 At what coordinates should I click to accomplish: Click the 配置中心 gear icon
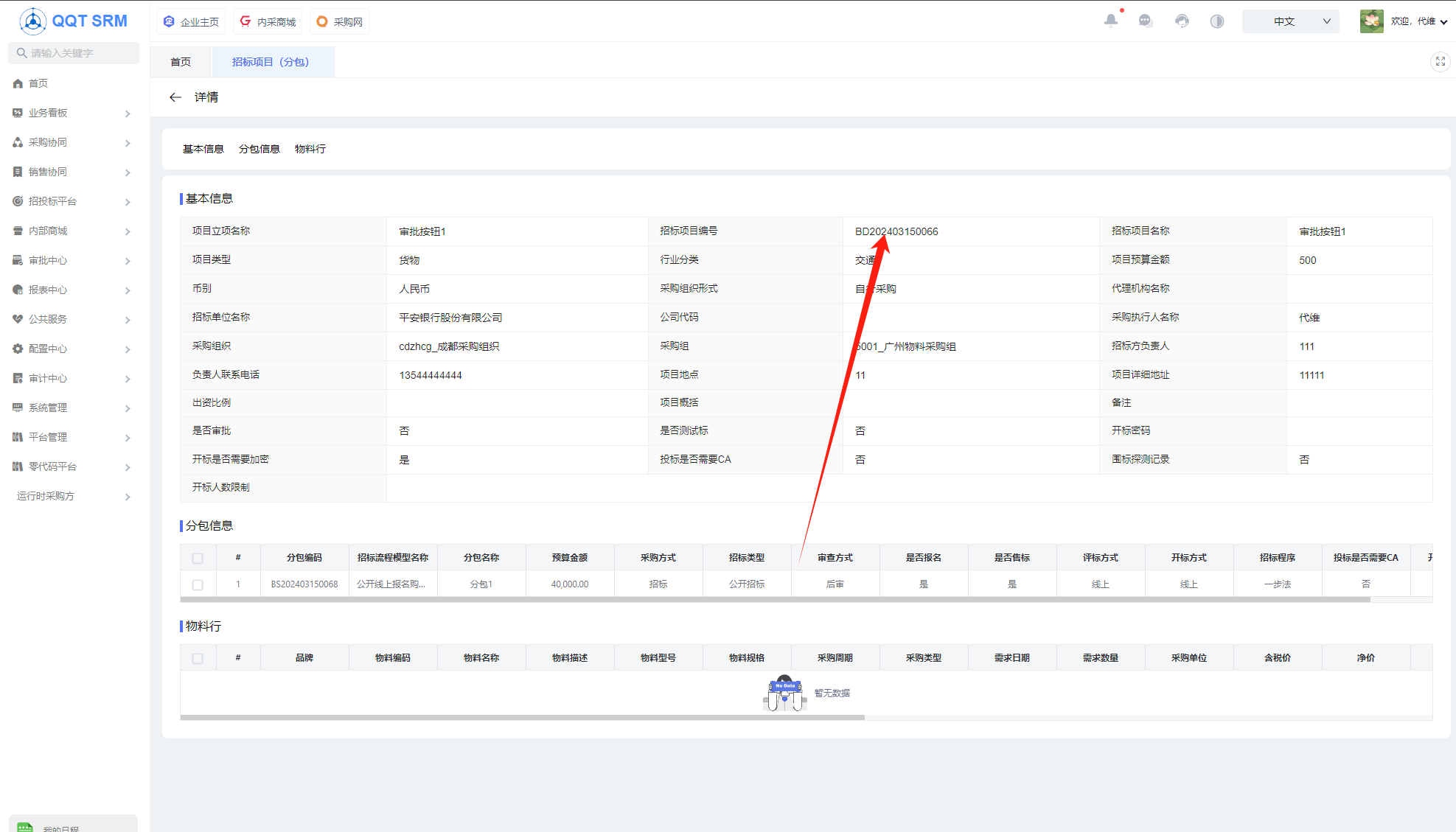point(18,349)
